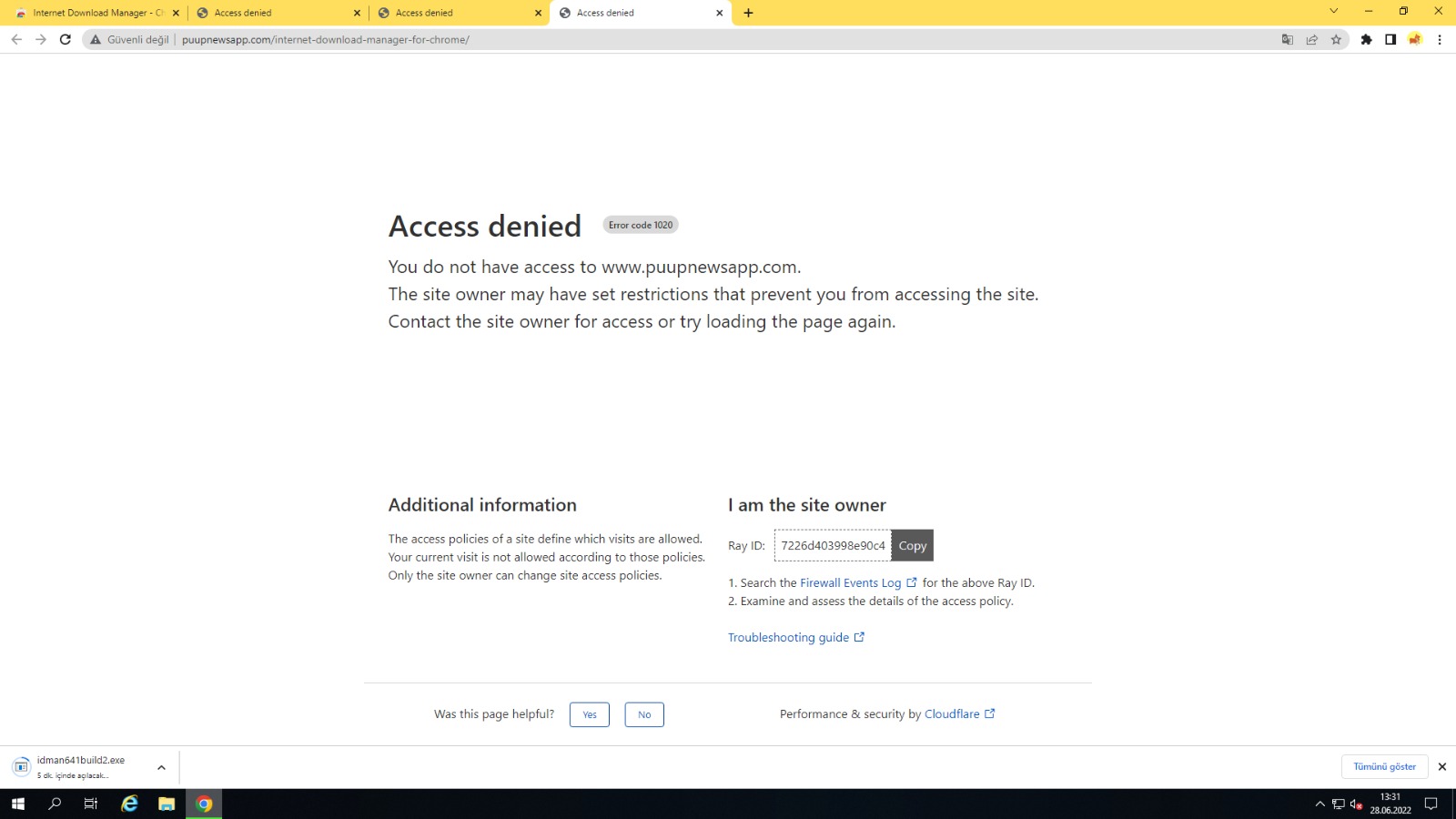The image size is (1456, 819).
Task: Close the downloads bar
Action: pyautogui.click(x=1441, y=766)
